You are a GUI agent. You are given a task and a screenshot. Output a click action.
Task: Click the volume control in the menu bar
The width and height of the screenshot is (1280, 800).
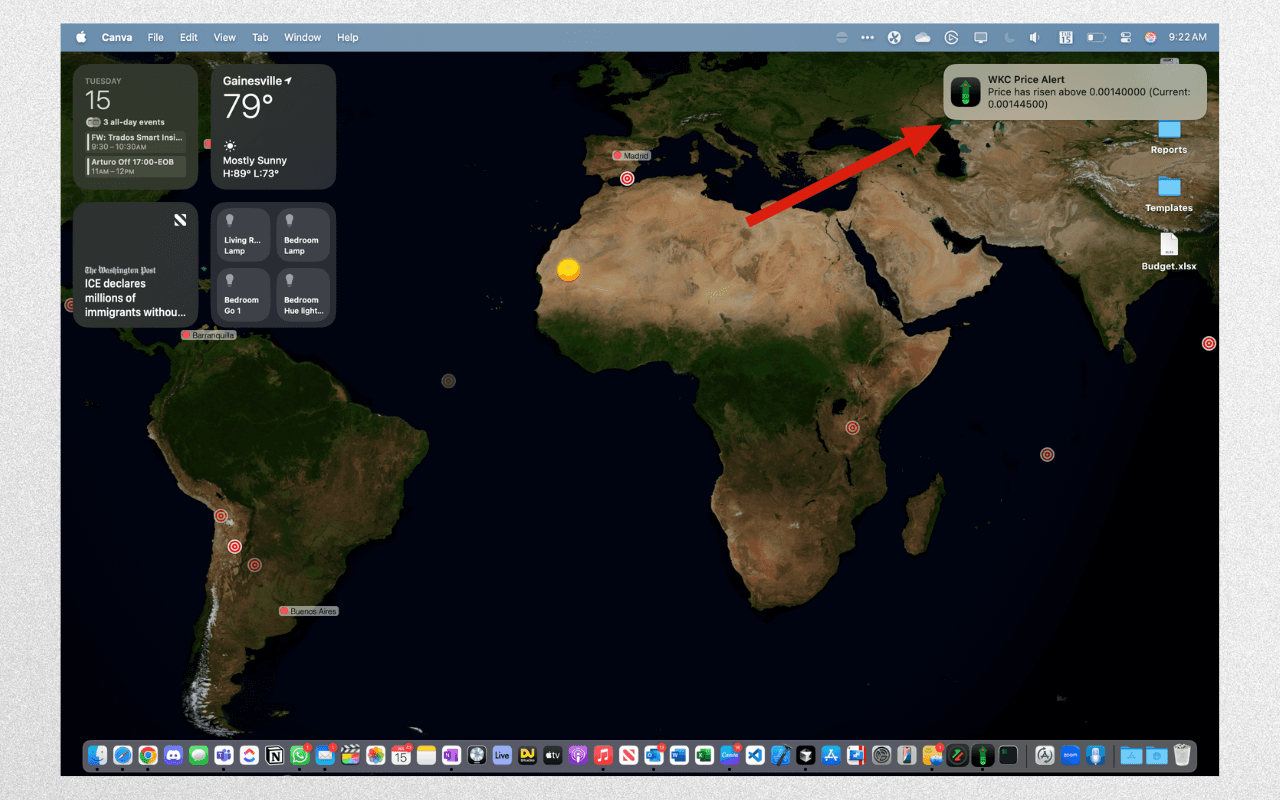1034,37
